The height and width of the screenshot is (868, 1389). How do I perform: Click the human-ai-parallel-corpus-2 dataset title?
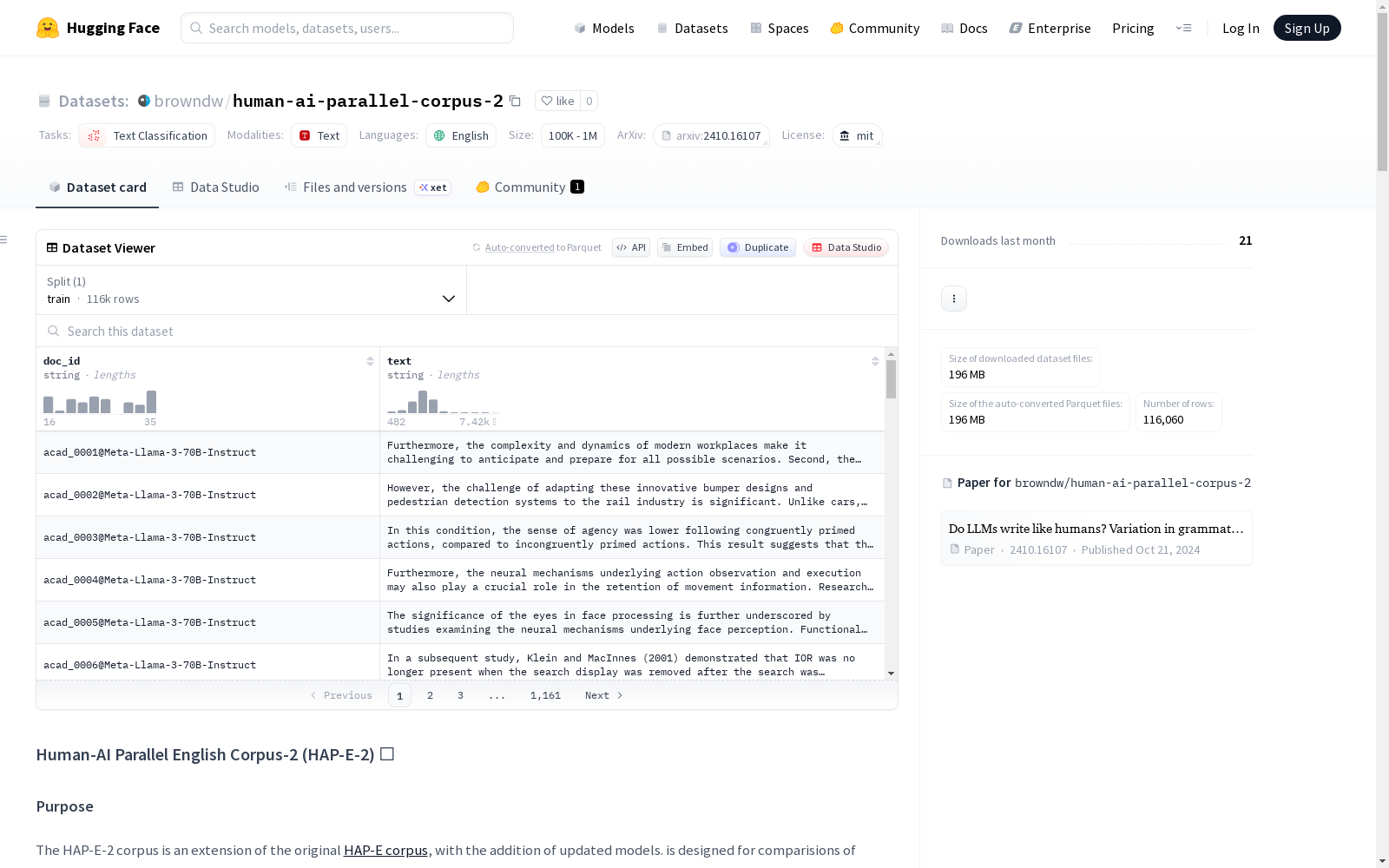click(368, 101)
